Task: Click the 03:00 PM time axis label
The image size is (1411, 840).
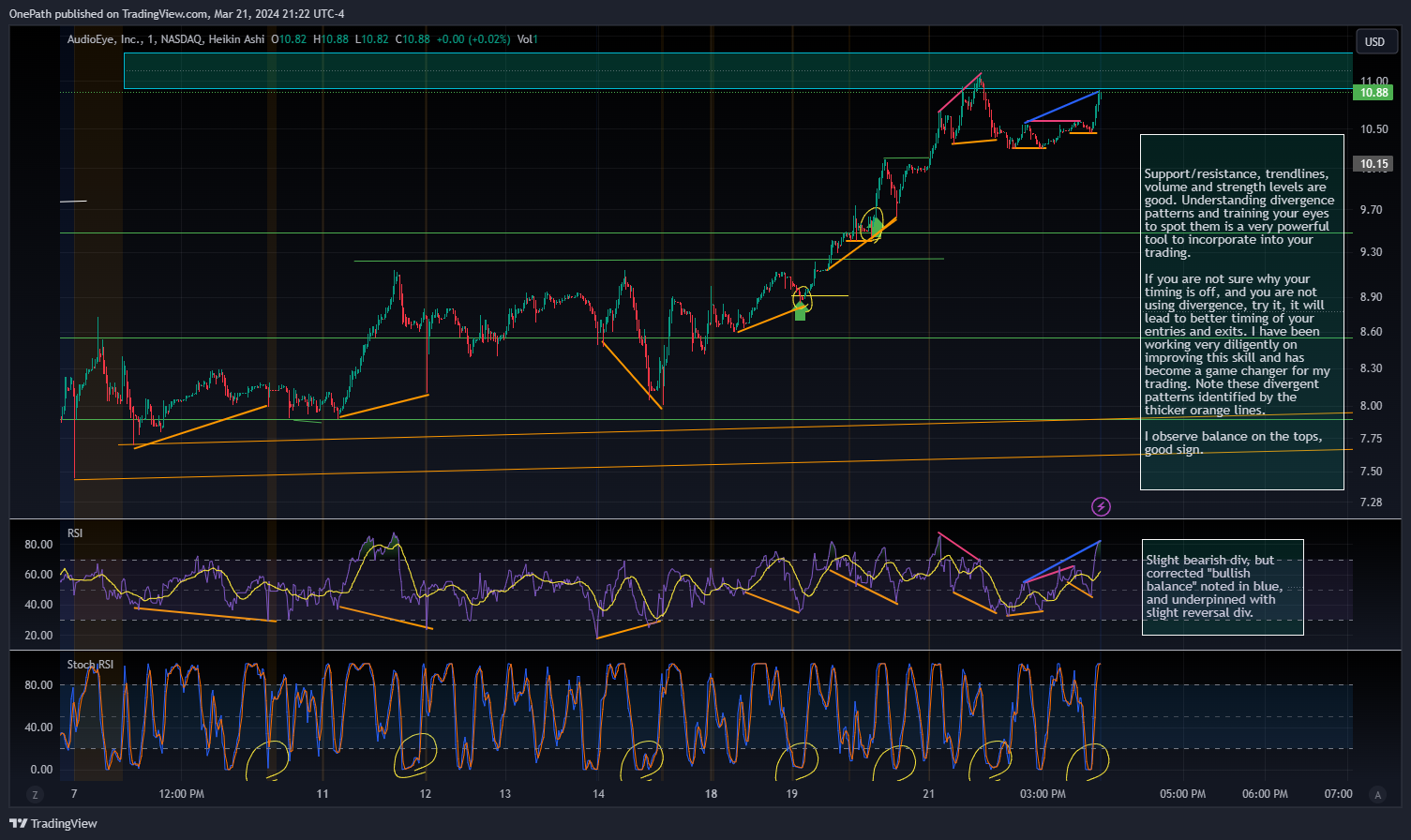Action: coord(1043,794)
